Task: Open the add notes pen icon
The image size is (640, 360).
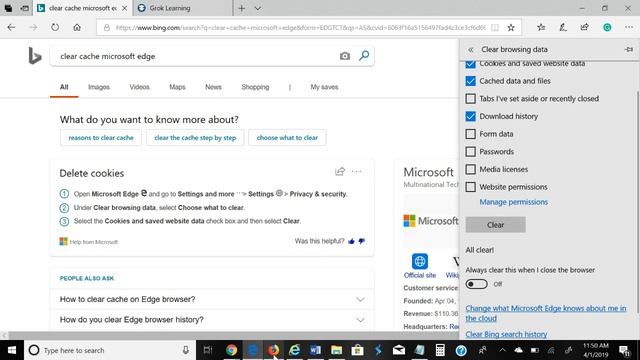Action: [563, 27]
